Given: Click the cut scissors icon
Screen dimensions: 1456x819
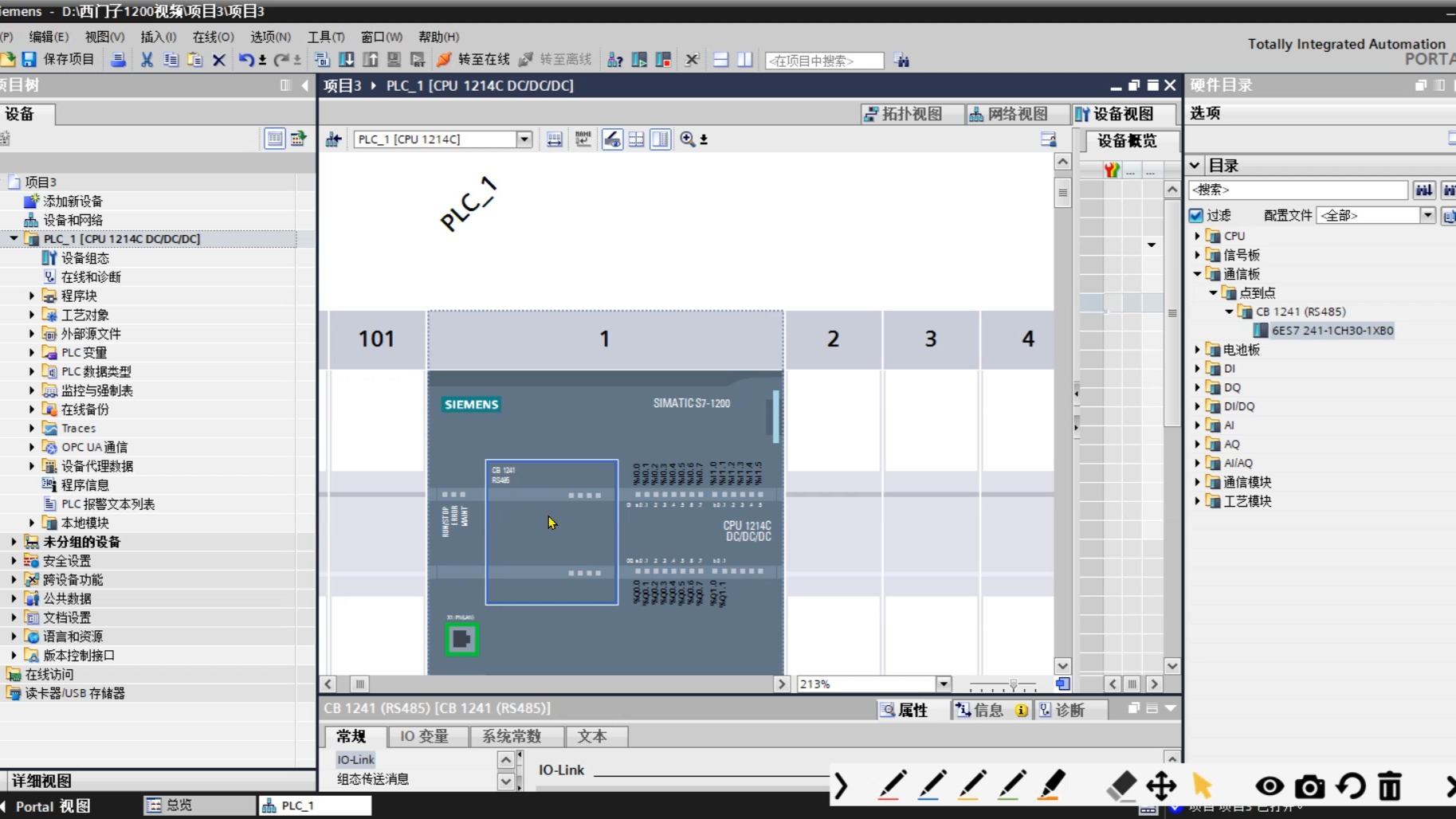Looking at the screenshot, I should coord(147,60).
